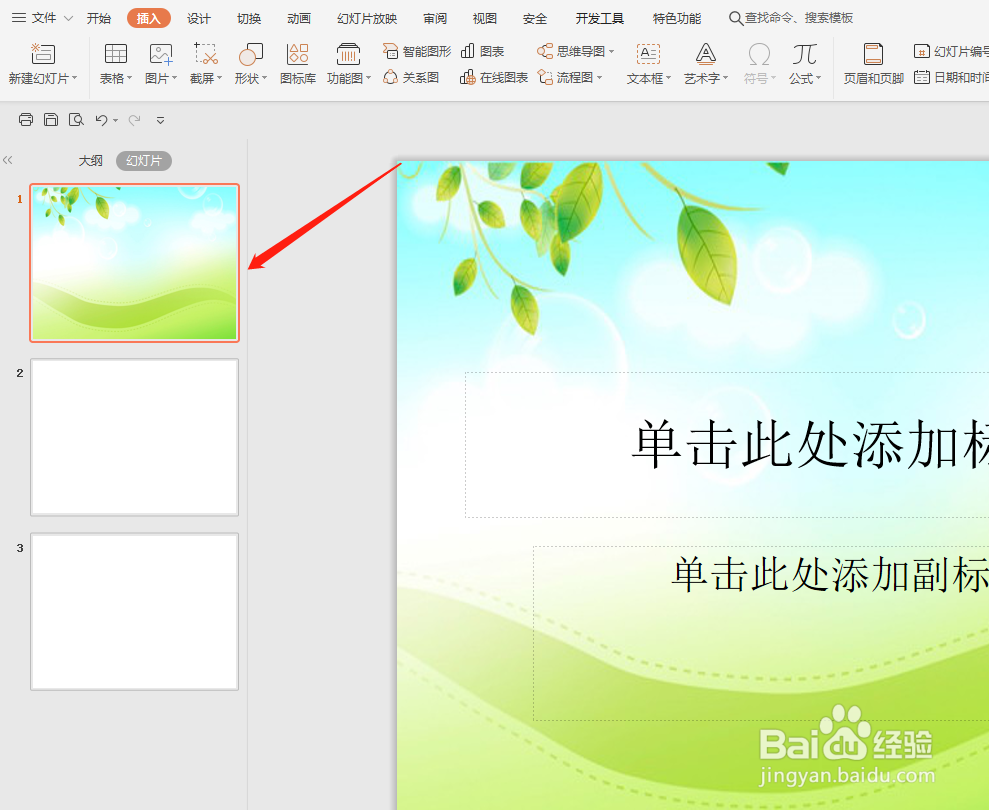Collapse the slide panel with double chevron
The image size is (989, 810).
(x=8, y=160)
